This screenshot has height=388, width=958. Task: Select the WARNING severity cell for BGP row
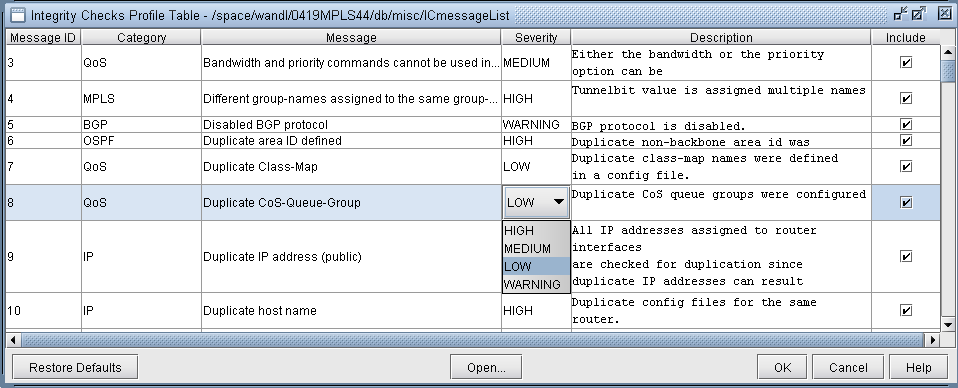(x=536, y=125)
